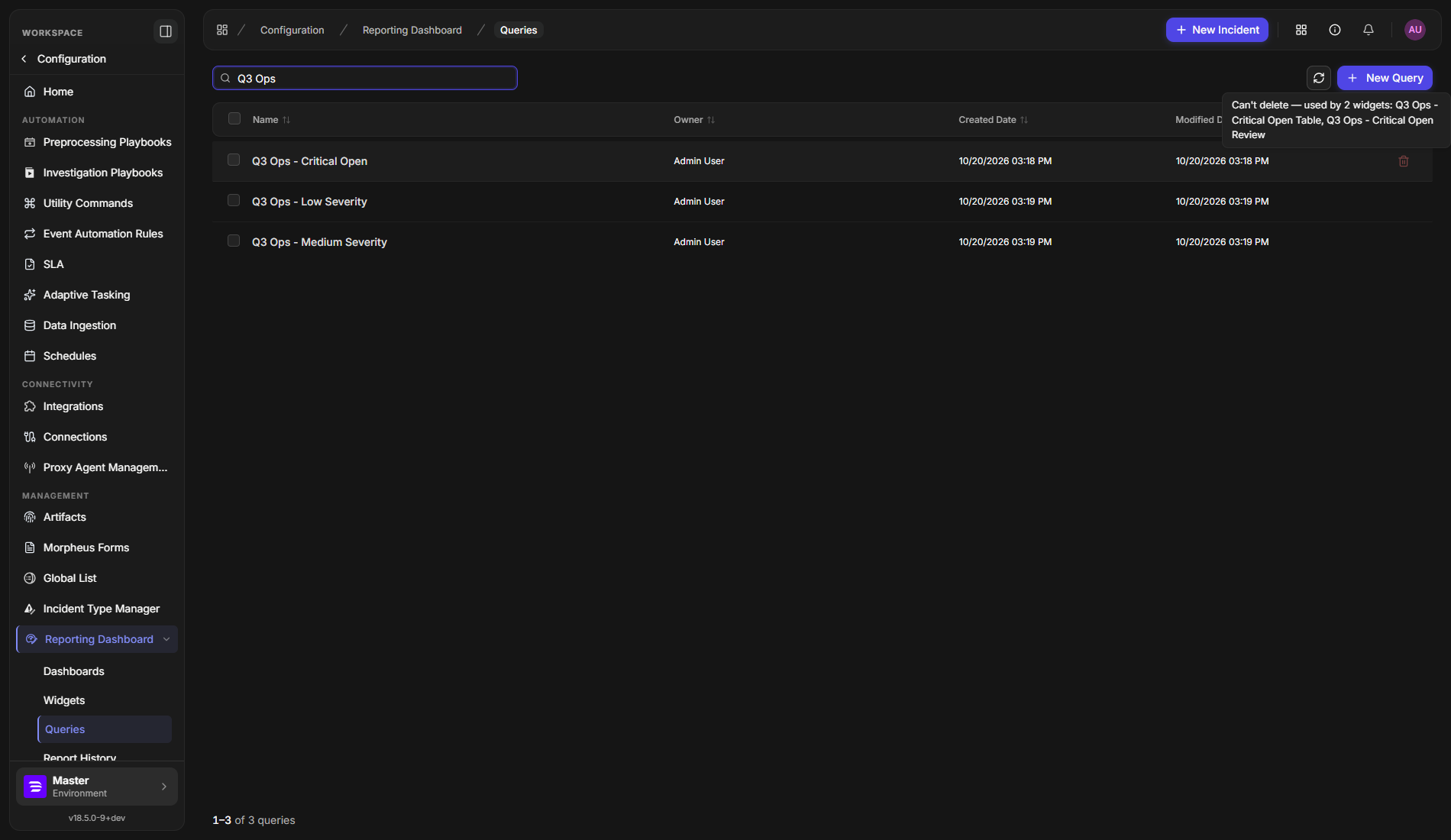Check the Q3 Ops - Medium Severity row
This screenshot has width=1451, height=840.
tap(234, 241)
